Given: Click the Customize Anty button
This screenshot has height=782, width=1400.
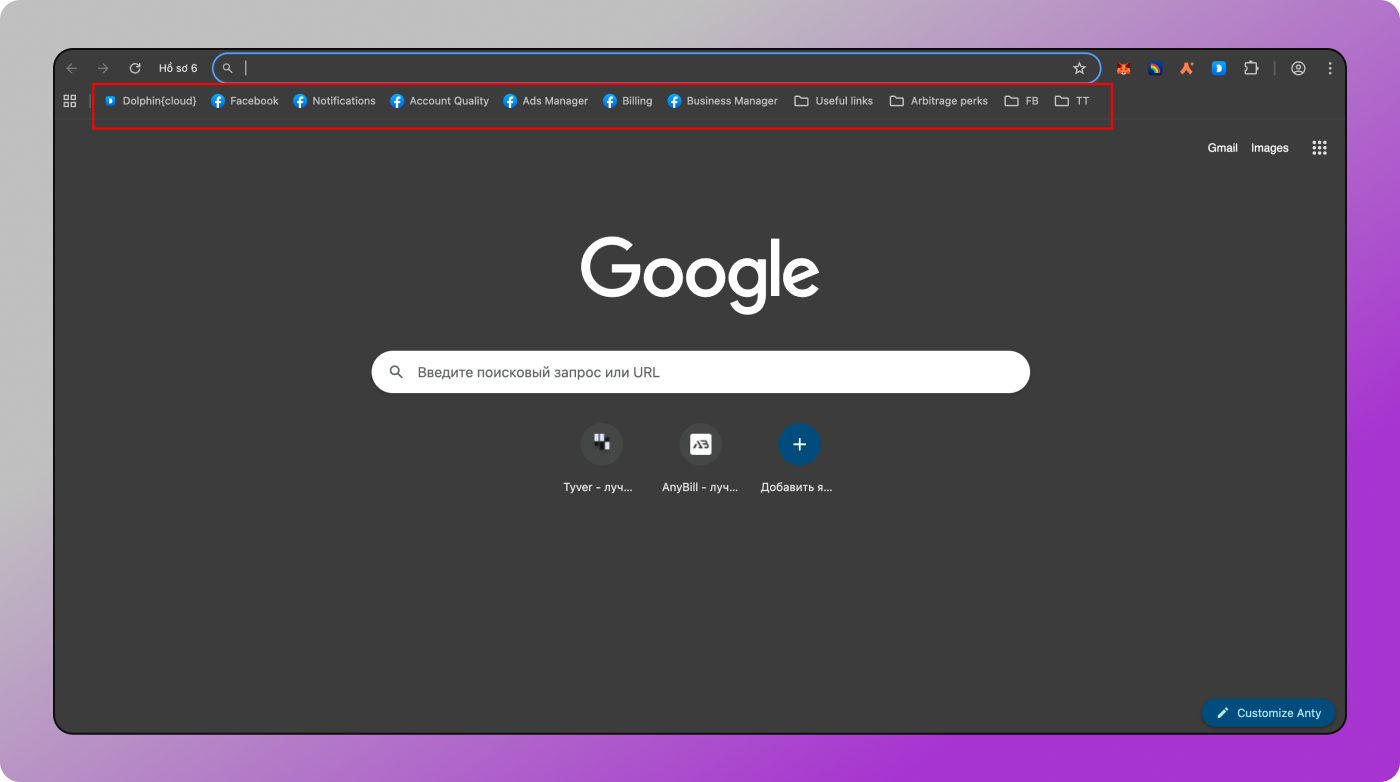Looking at the screenshot, I should (1268, 713).
